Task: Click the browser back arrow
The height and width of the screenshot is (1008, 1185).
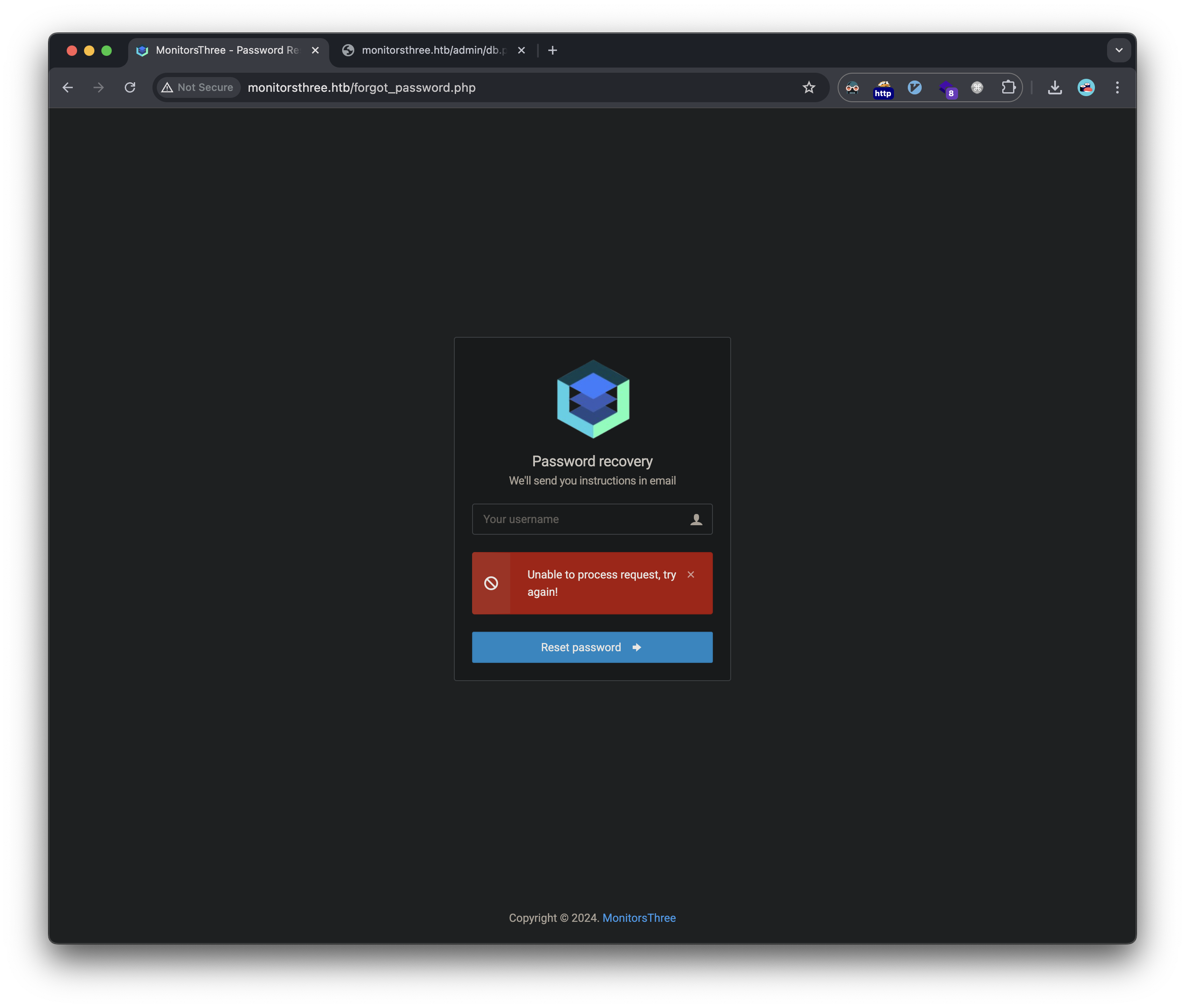Action: [68, 87]
